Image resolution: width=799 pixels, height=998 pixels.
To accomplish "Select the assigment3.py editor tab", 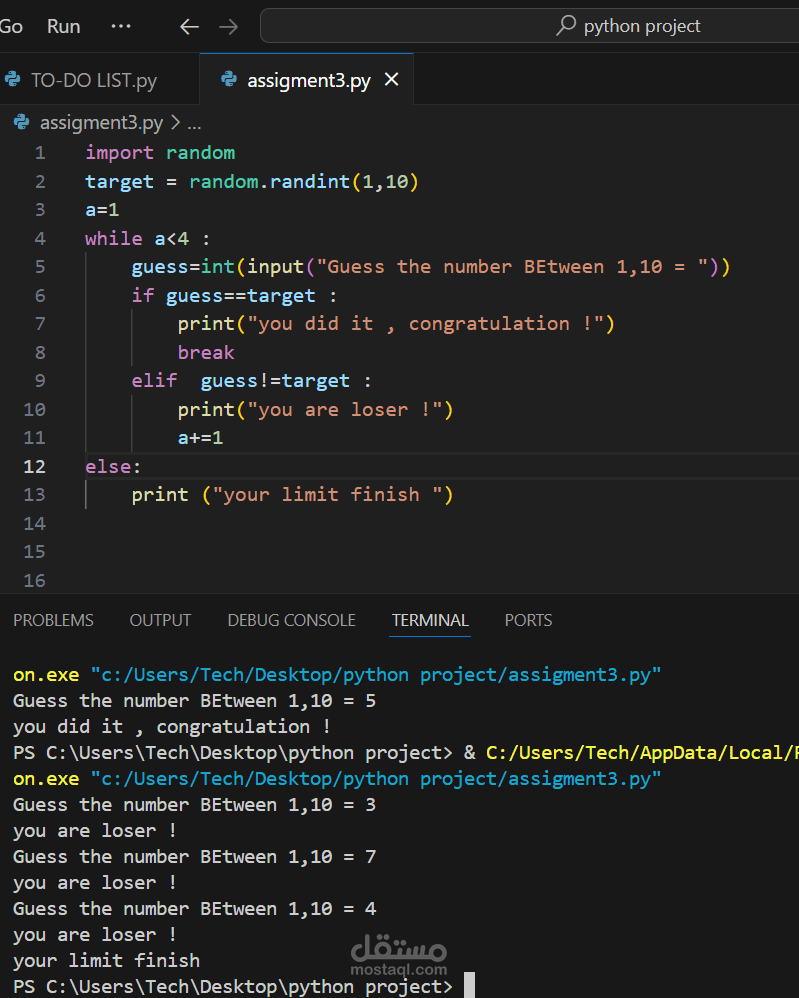I will point(309,81).
